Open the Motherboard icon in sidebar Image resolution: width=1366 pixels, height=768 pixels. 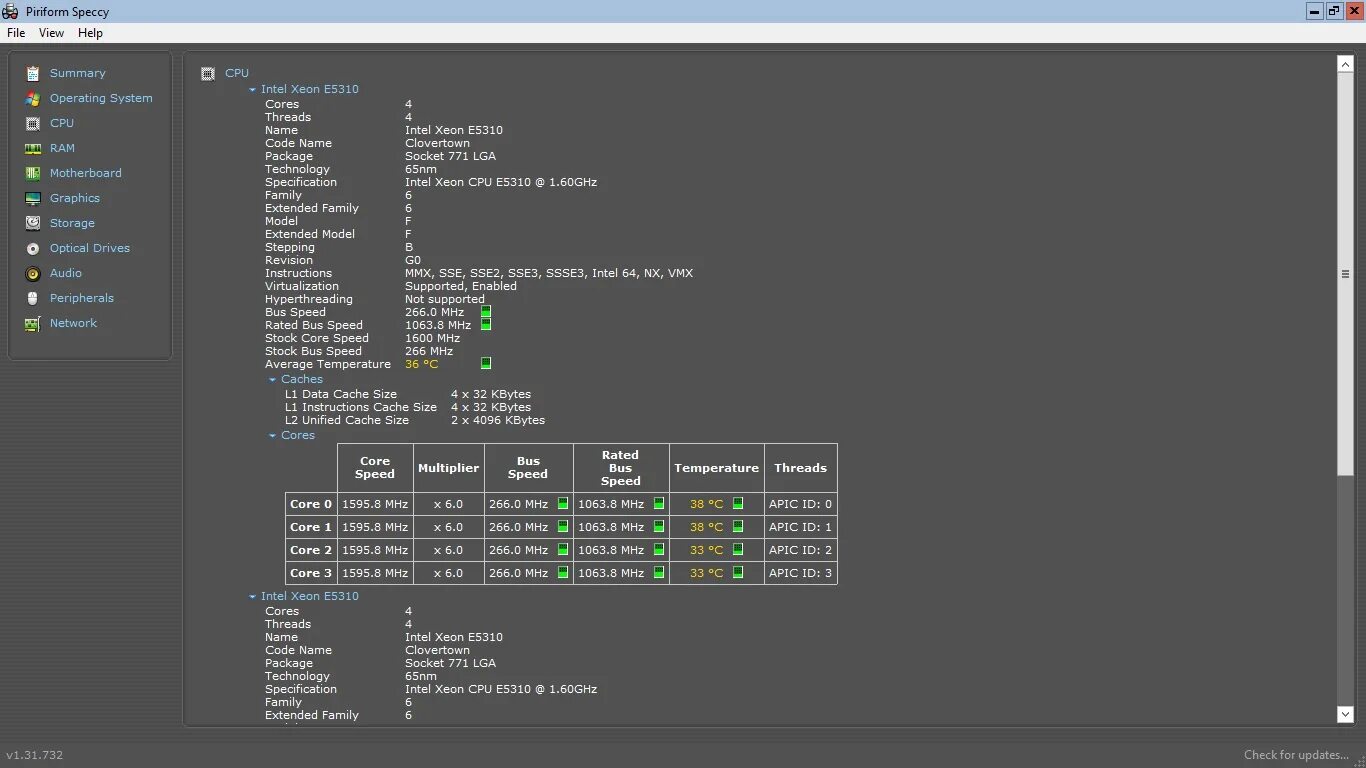33,173
